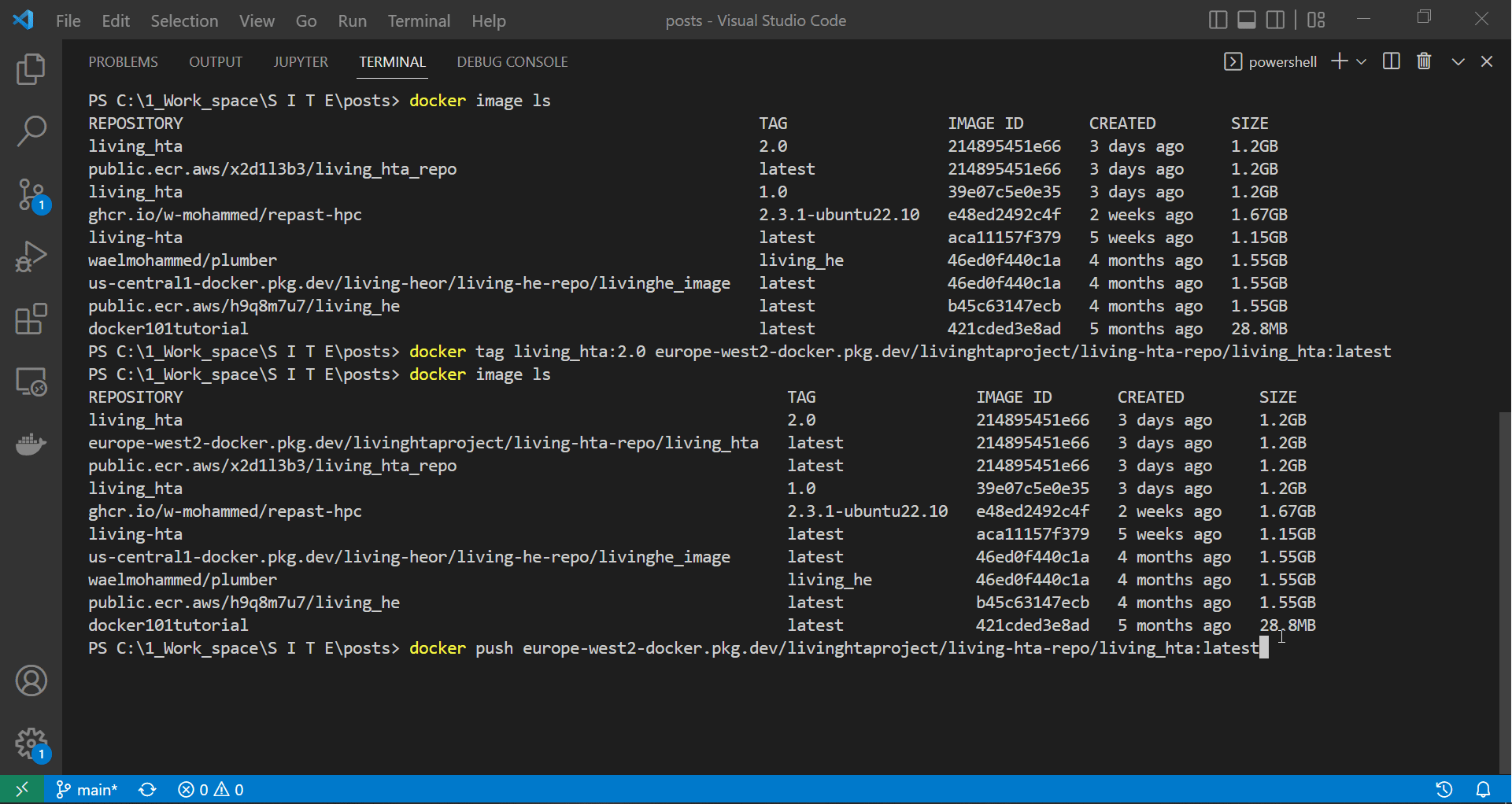Expand the terminal panel with the chevron
The image size is (1512, 804).
point(1458,61)
